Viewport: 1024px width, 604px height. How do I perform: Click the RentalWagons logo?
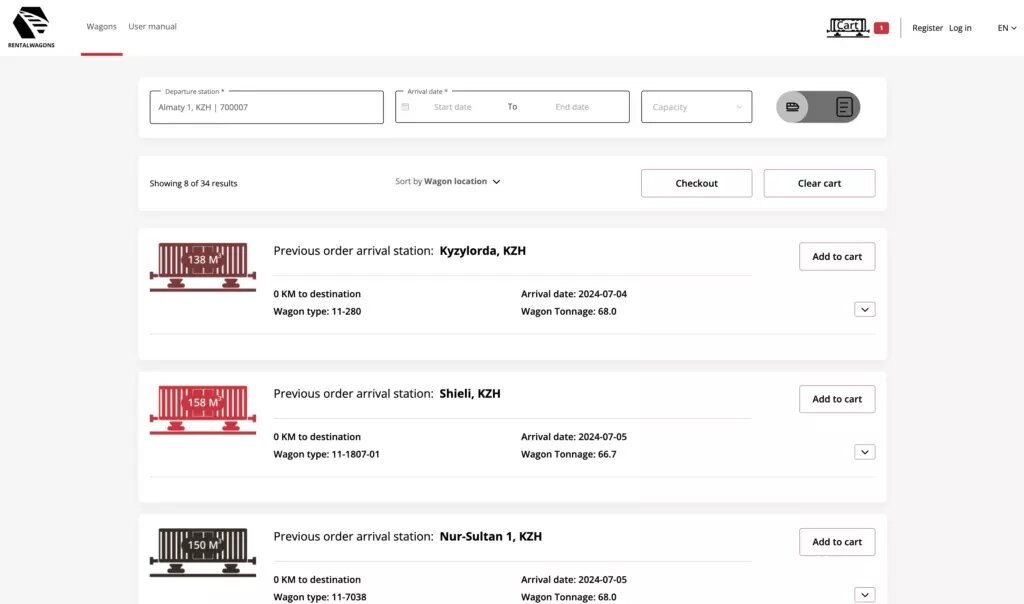(31, 27)
